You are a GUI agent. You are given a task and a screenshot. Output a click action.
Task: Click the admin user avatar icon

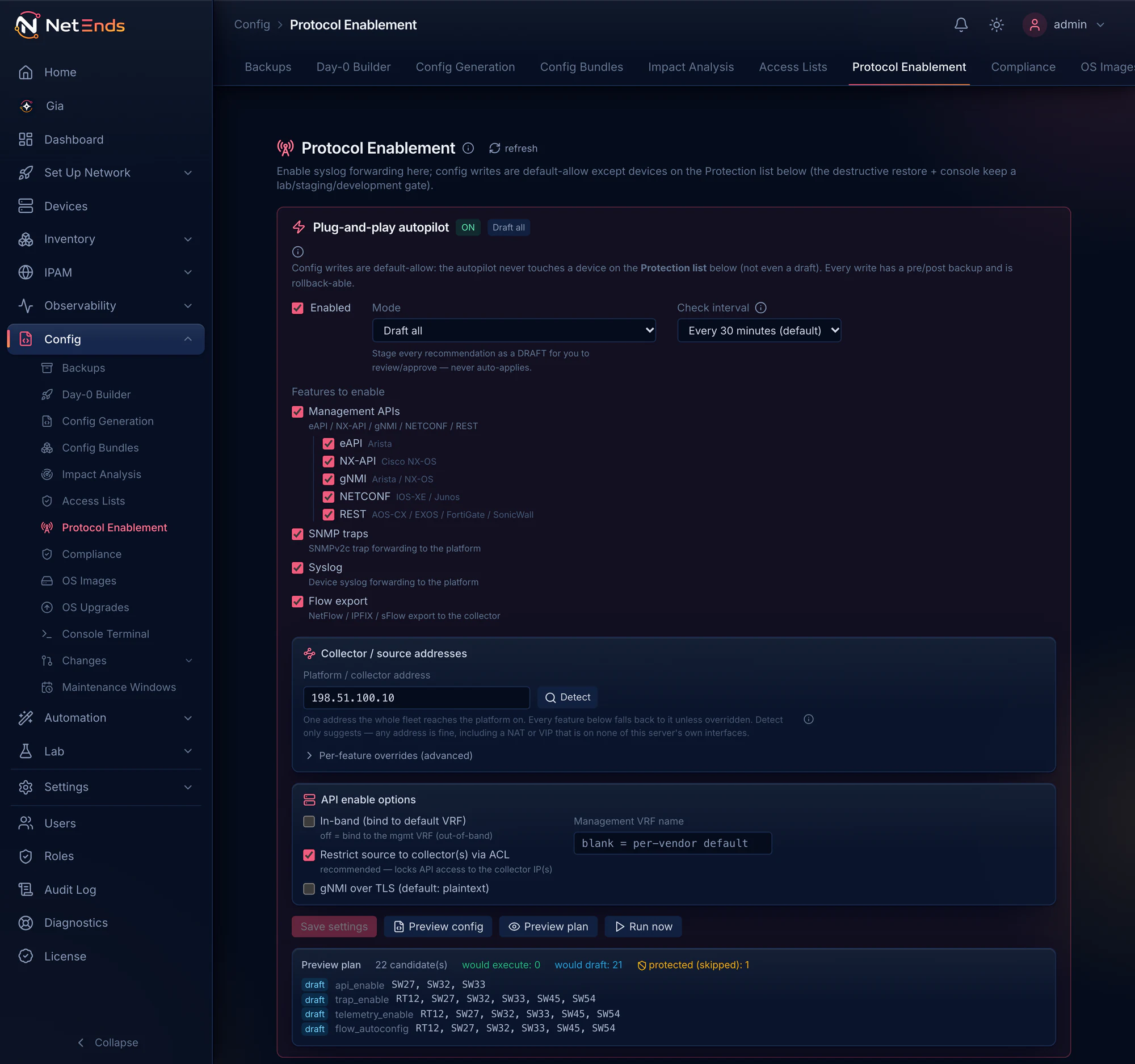1034,24
